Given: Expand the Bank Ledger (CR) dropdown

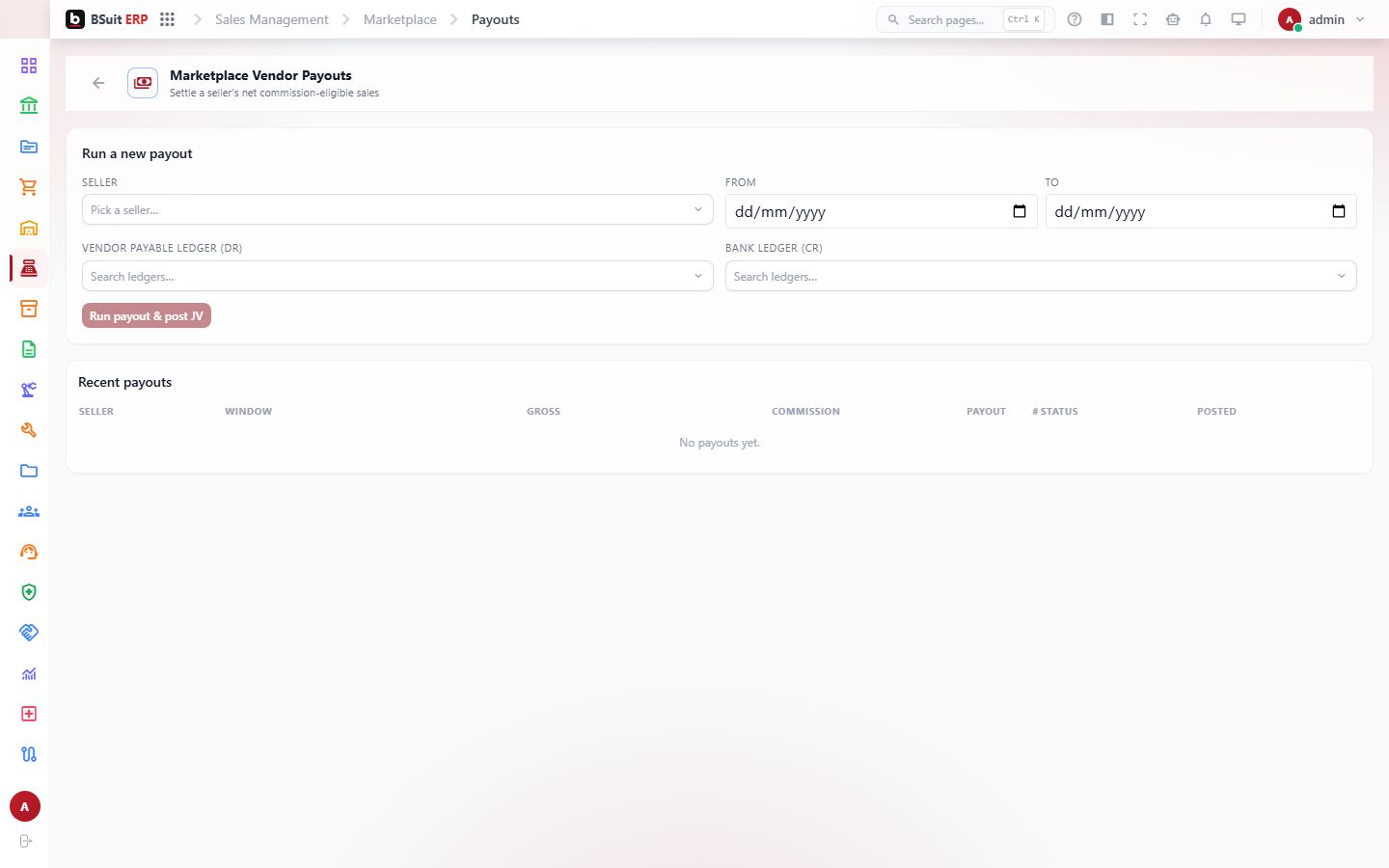Looking at the screenshot, I should (1041, 276).
